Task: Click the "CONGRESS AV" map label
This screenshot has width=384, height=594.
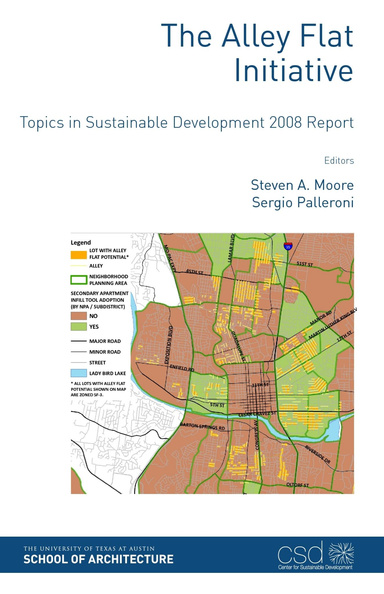Action: pos(256,436)
